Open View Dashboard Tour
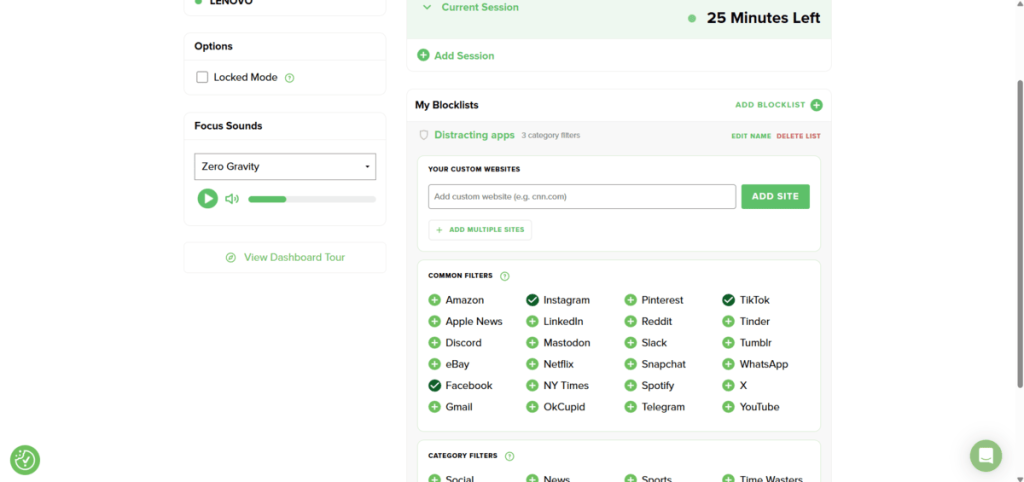1024x482 pixels. point(285,257)
